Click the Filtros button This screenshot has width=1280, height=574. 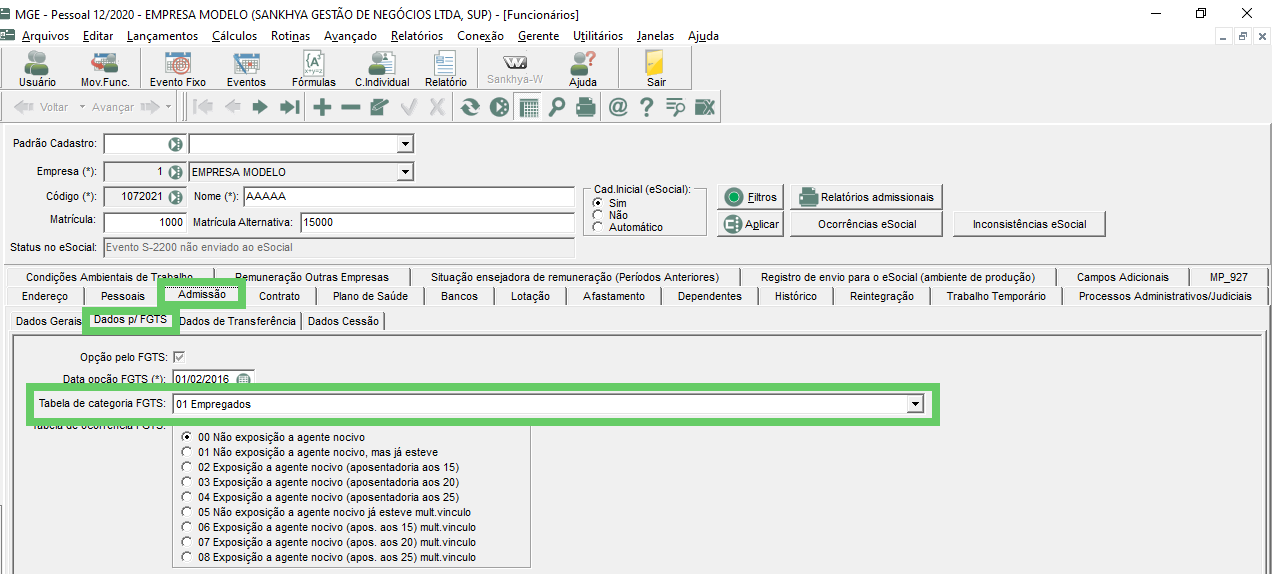pyautogui.click(x=750, y=197)
